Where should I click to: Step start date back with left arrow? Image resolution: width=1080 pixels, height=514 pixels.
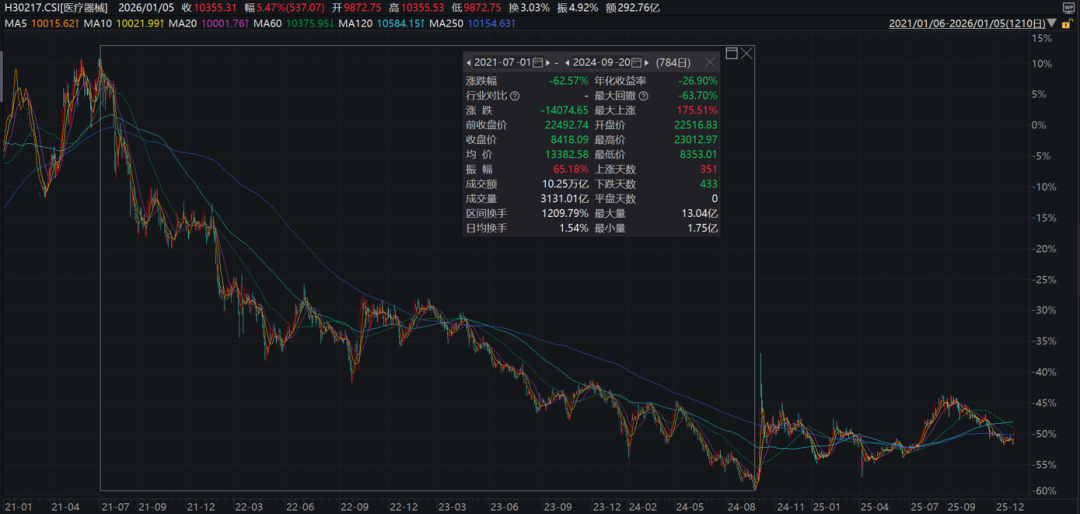(469, 62)
